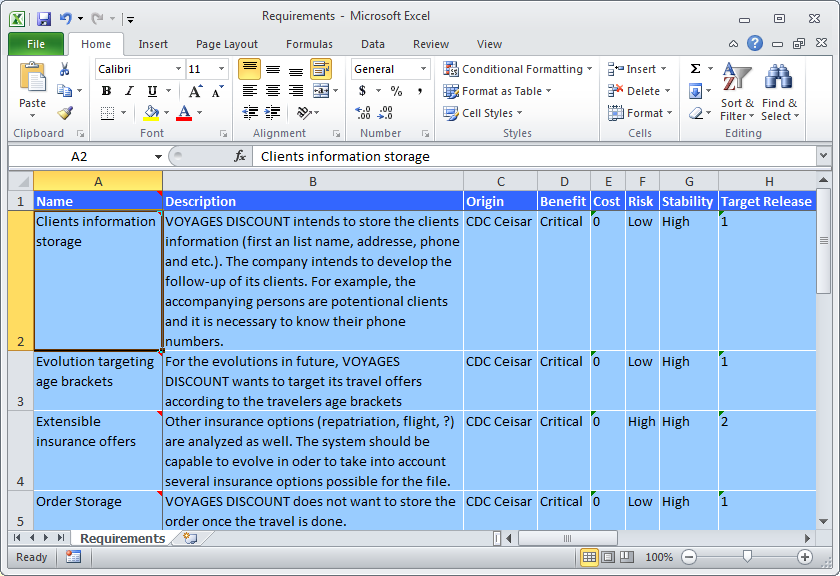Select the Requirements sheet tab

click(122, 538)
